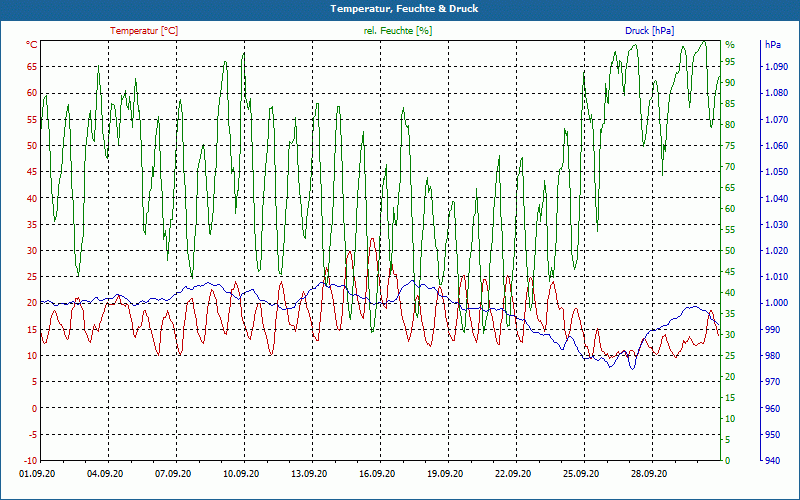The height and width of the screenshot is (500, 800).
Task: Select the 25.09.20 date tick label
Action: 581,474
